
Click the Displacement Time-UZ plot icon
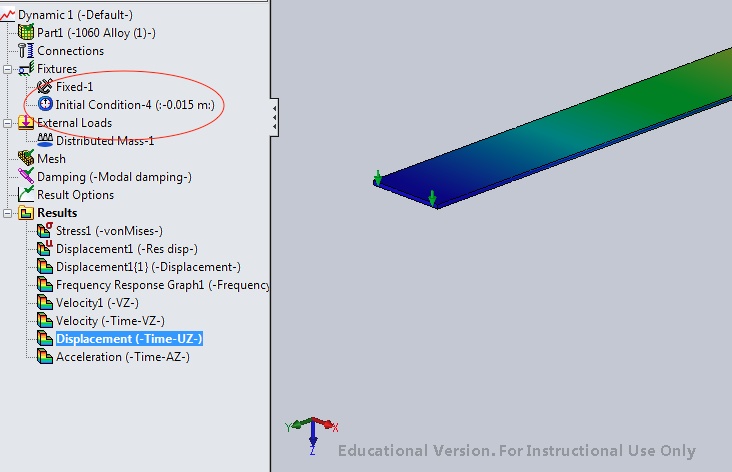(x=45, y=338)
